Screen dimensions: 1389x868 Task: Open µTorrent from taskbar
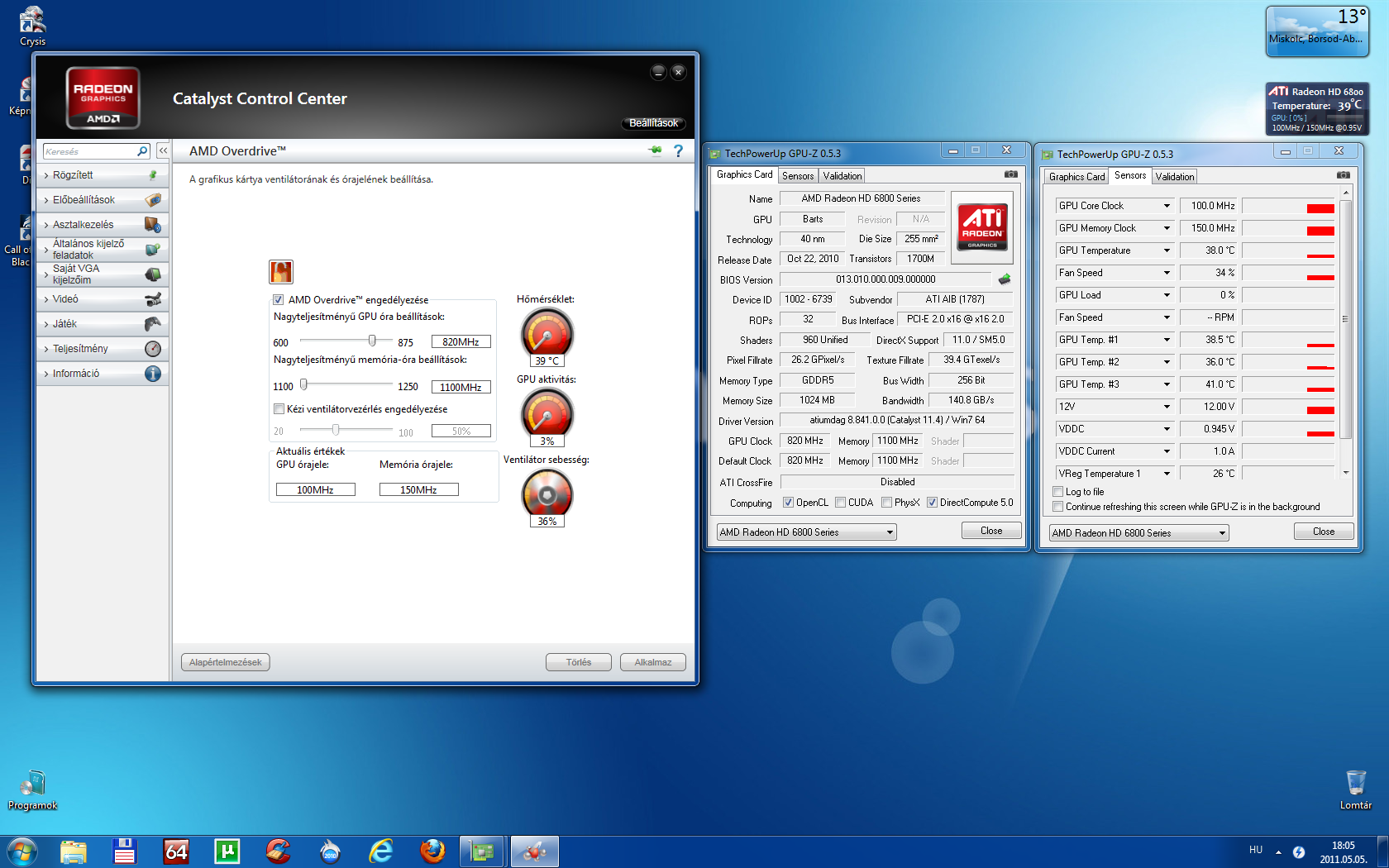227,851
